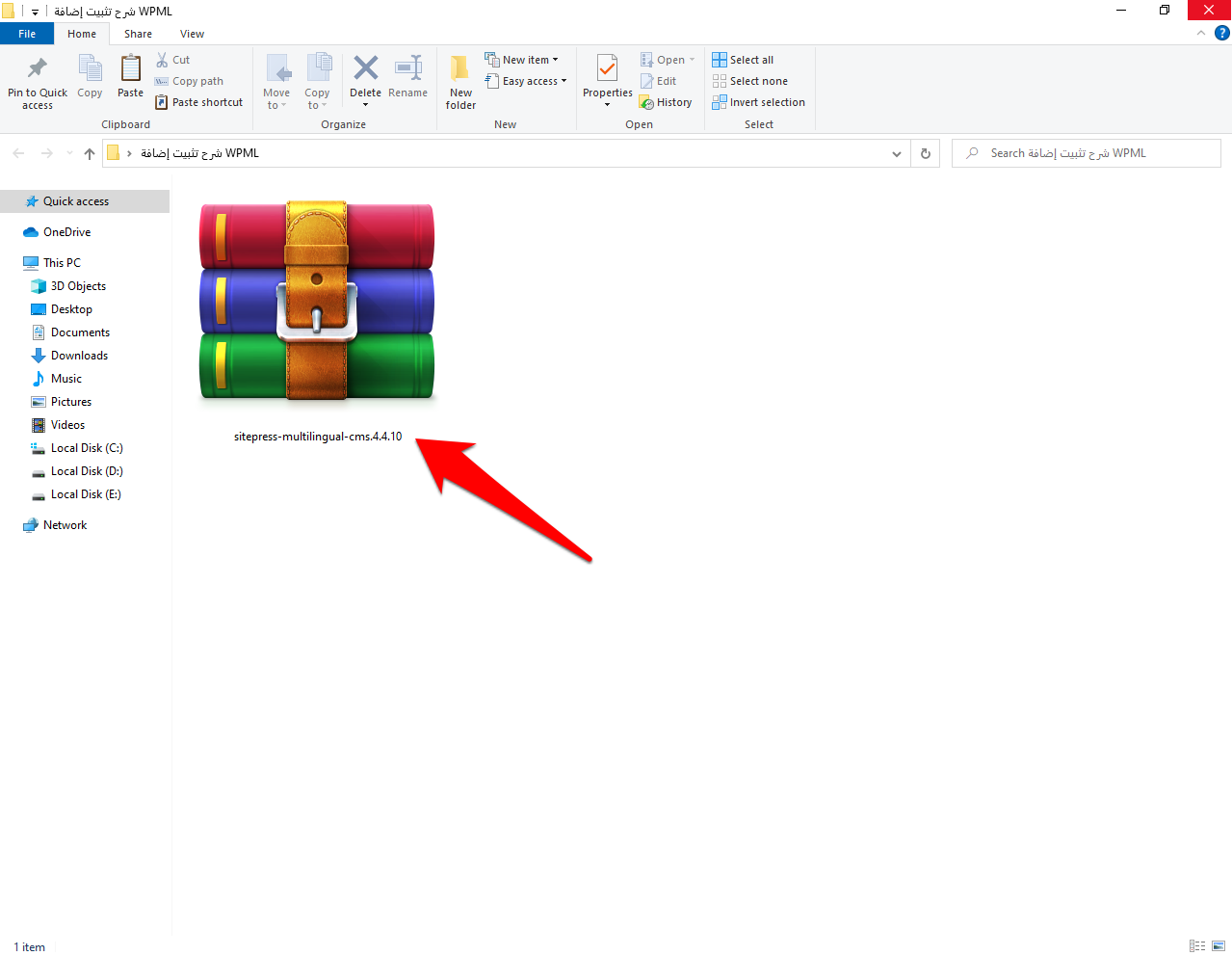This screenshot has height=956, width=1232.
Task: Switch to details view in status bar
Action: (1197, 946)
